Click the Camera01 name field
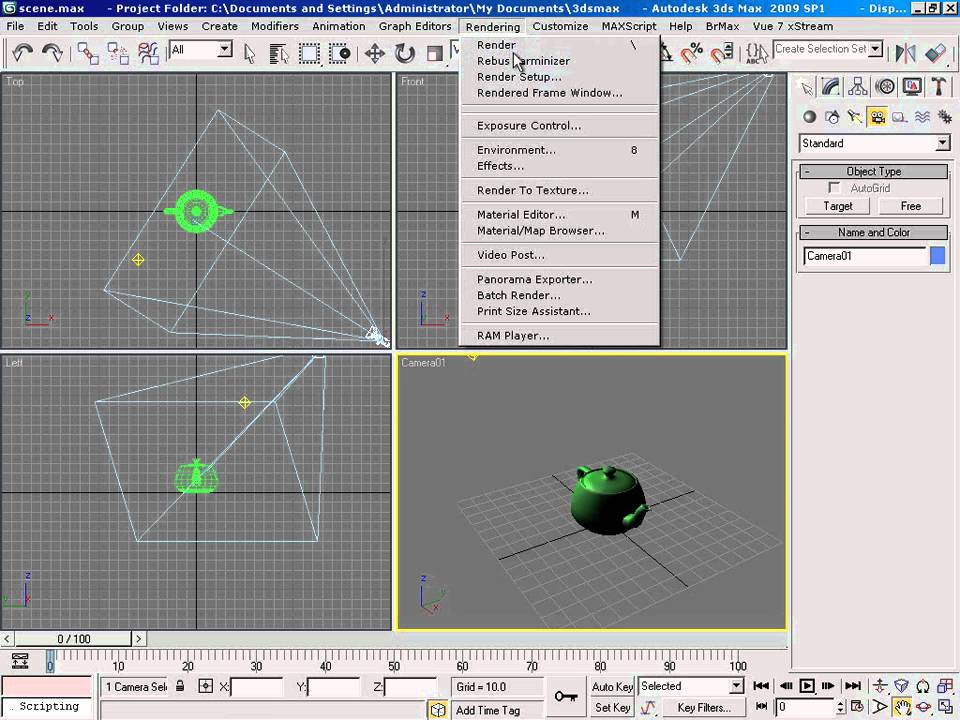The image size is (960, 720). pos(864,256)
